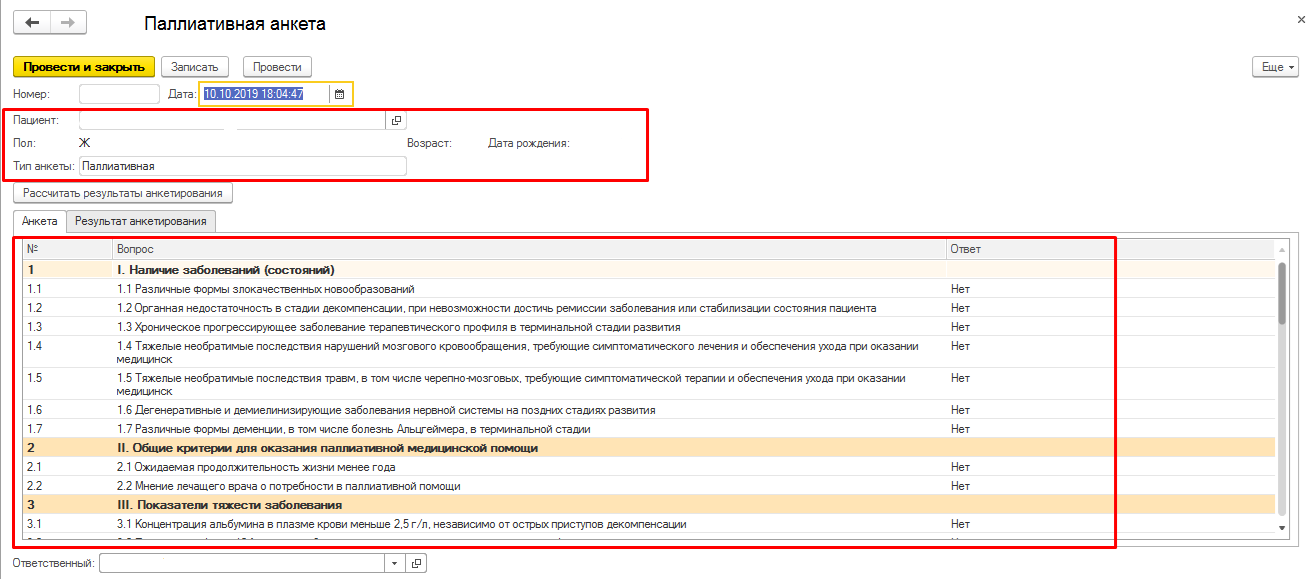Screen dimensions: 1308x579
Task: Close the Паллиативная анкета form
Action: click(x=1299, y=19)
